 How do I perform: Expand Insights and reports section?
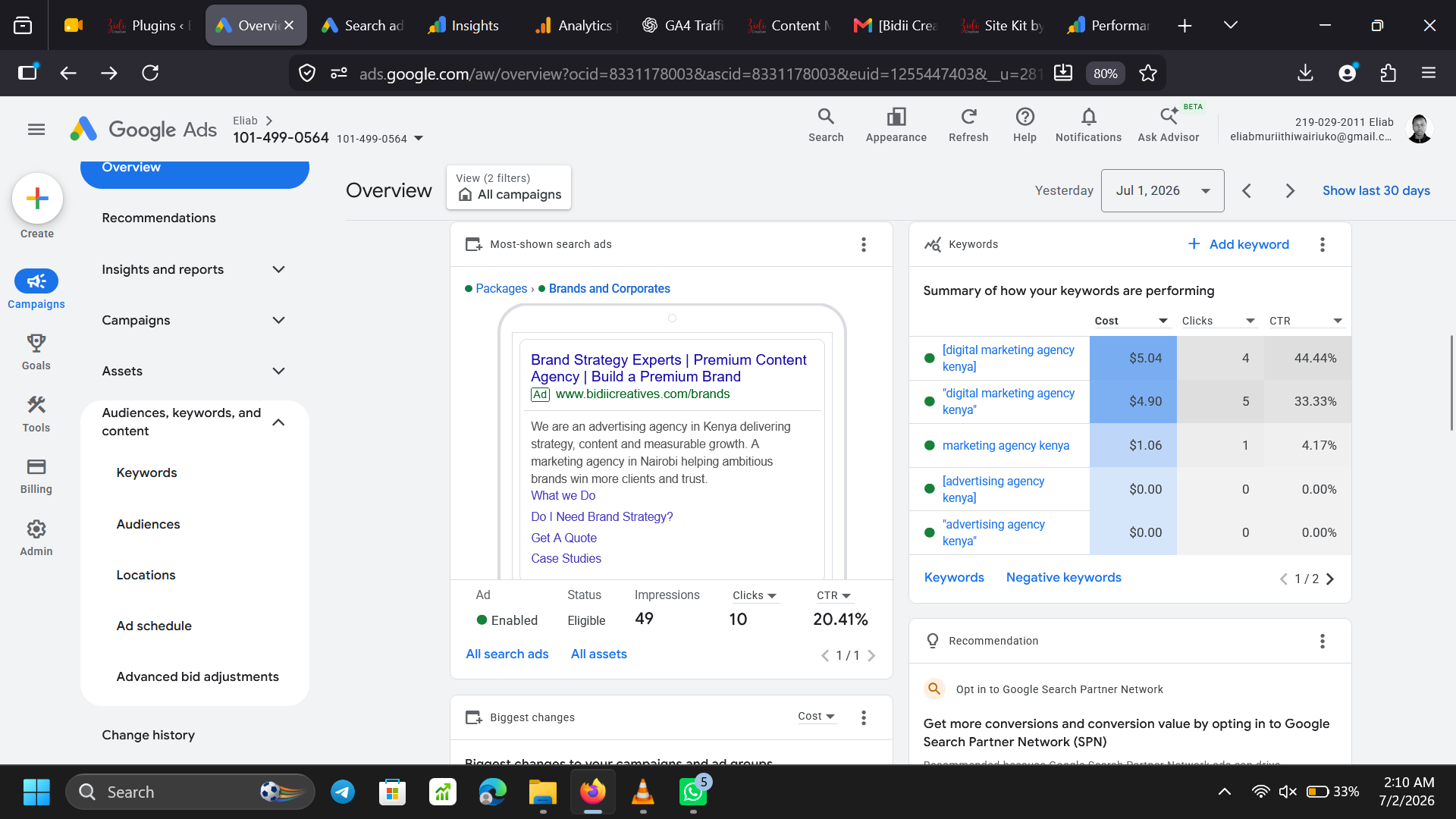coord(278,269)
